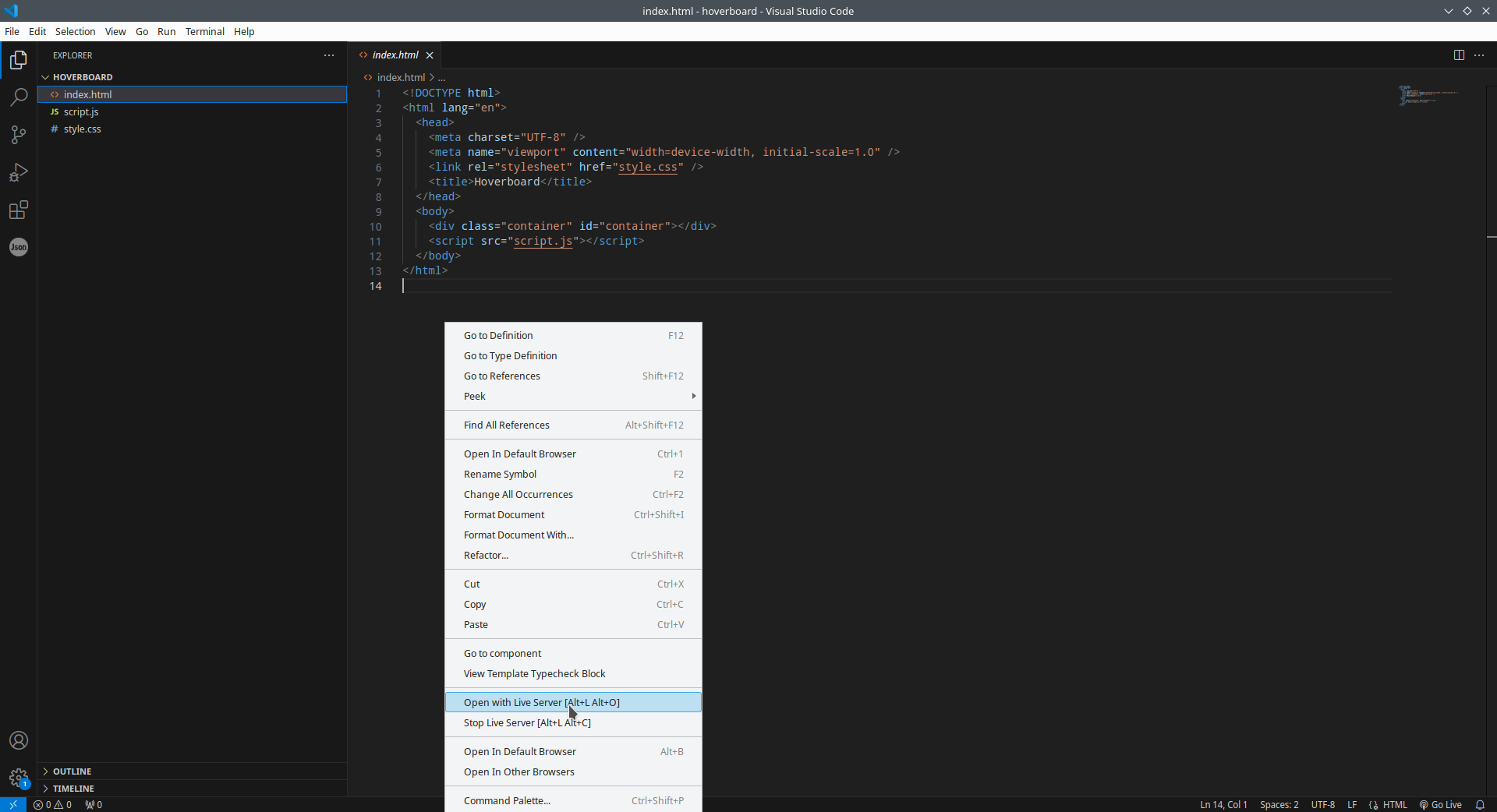Click the notifications bell in status bar

coord(1480,805)
